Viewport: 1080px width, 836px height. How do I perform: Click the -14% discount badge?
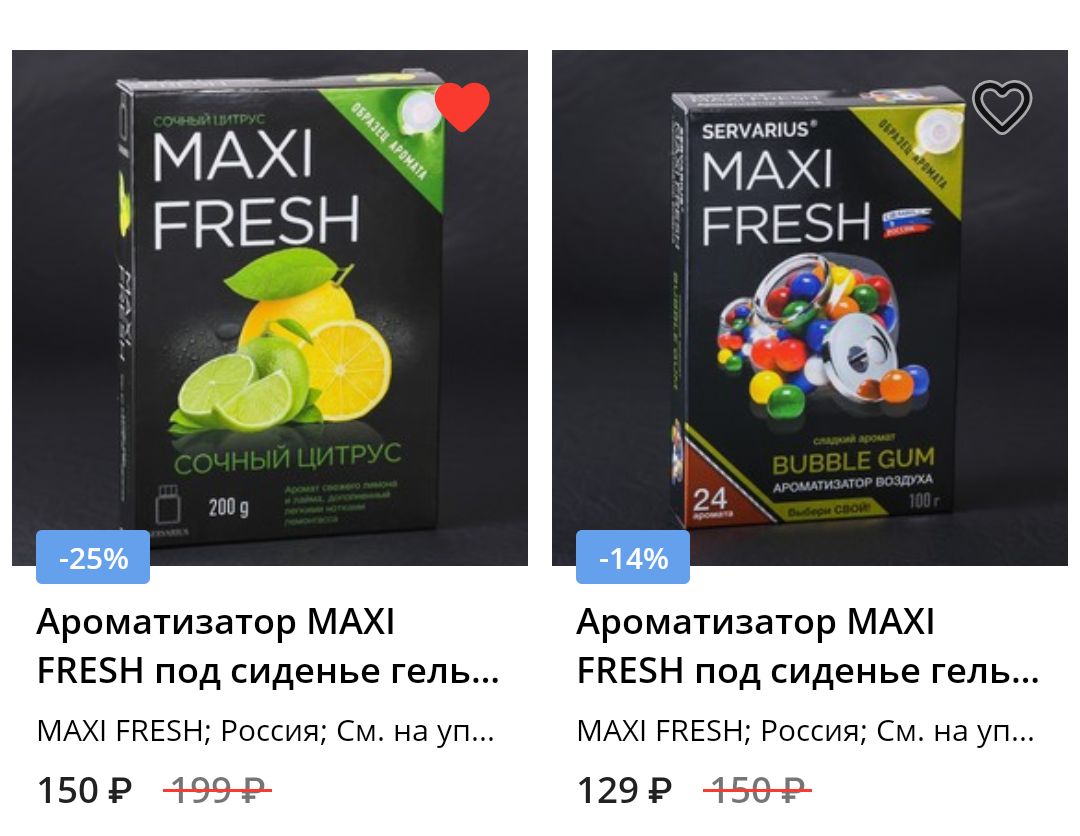[633, 557]
